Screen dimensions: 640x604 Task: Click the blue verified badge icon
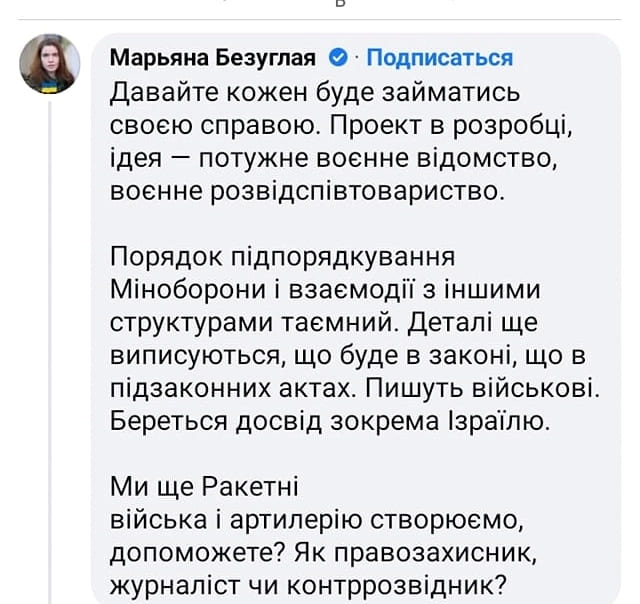[x=337, y=58]
